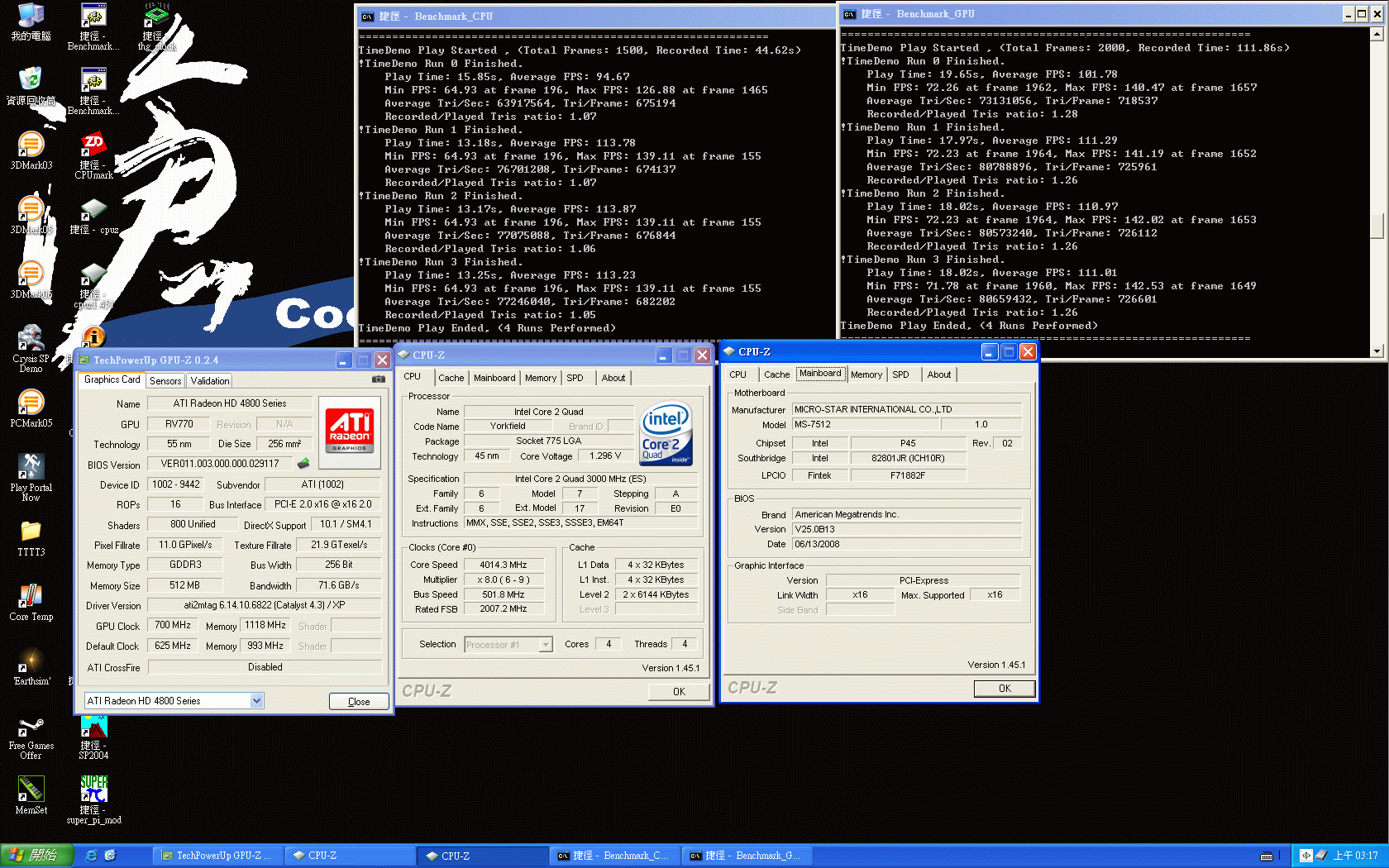Switch to Benchmark_CPU taskbar button
1389x868 pixels.
[614, 855]
